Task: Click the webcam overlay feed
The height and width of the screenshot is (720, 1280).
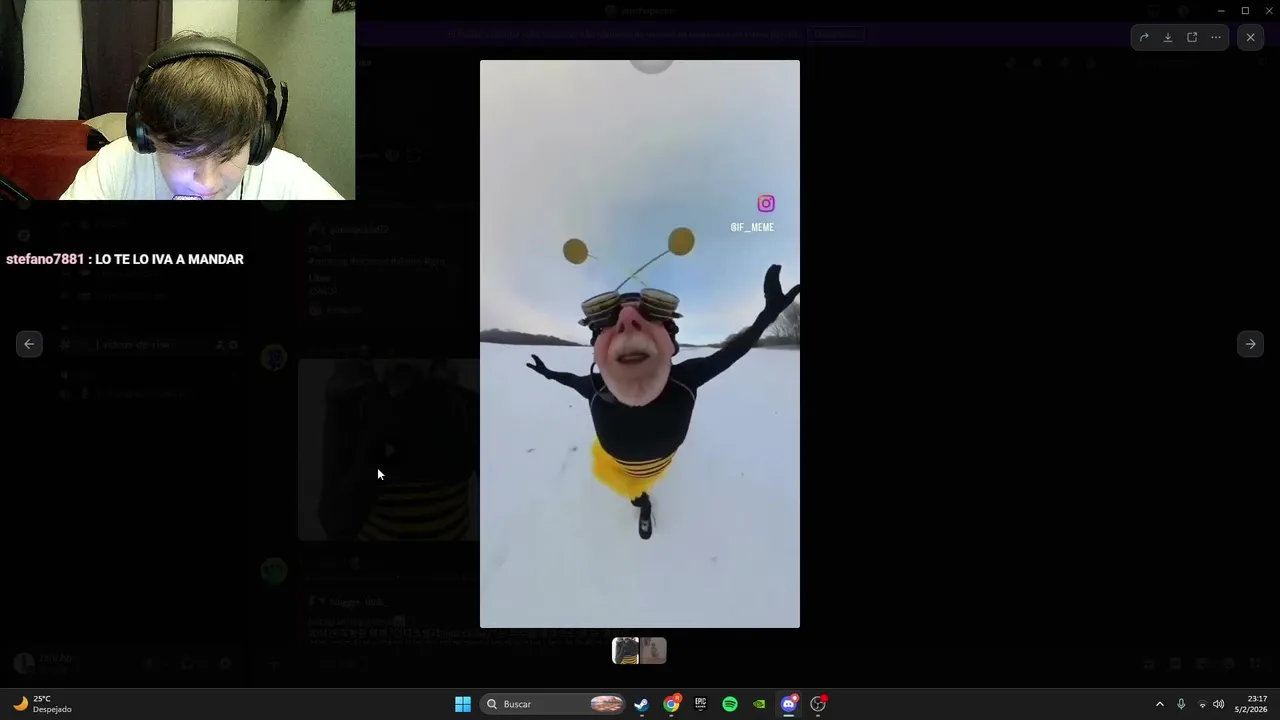Action: pyautogui.click(x=177, y=100)
